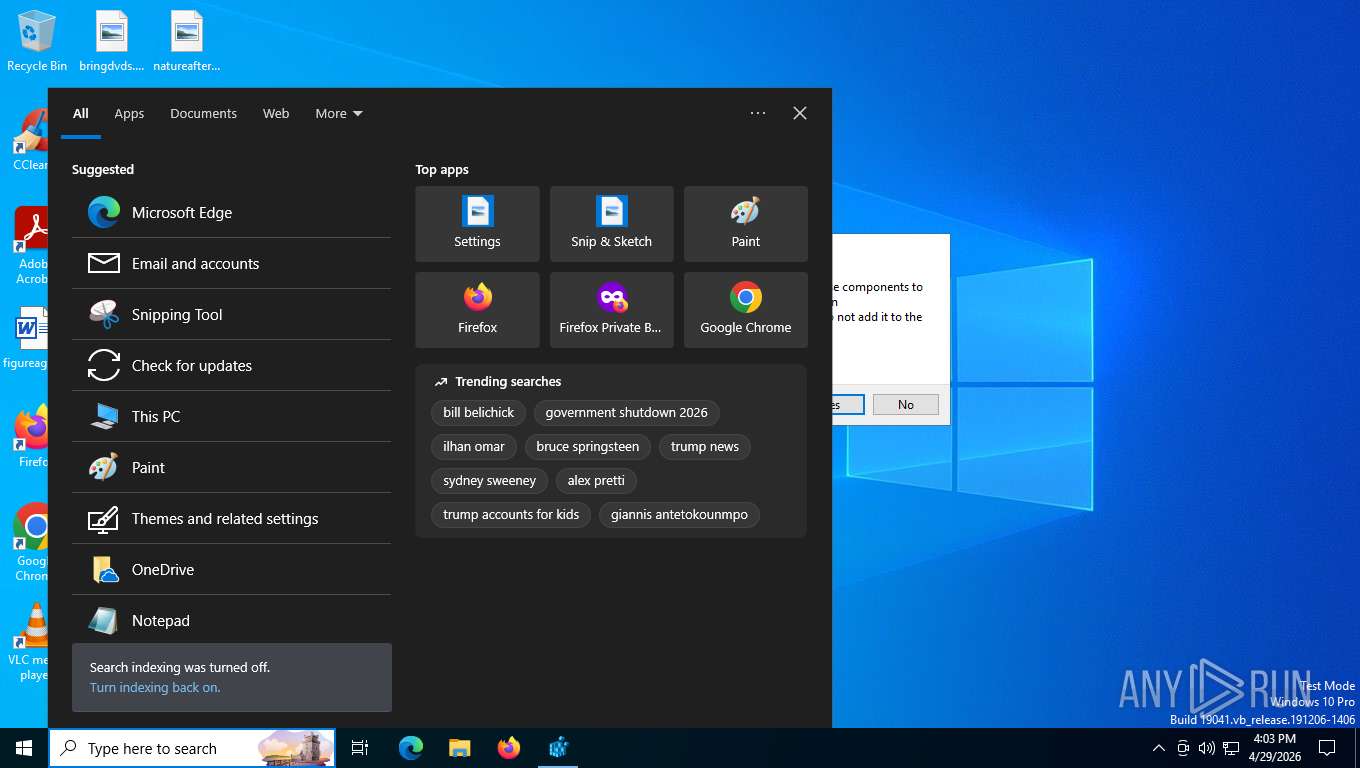
Task: Open Task View on taskbar
Action: (360, 748)
